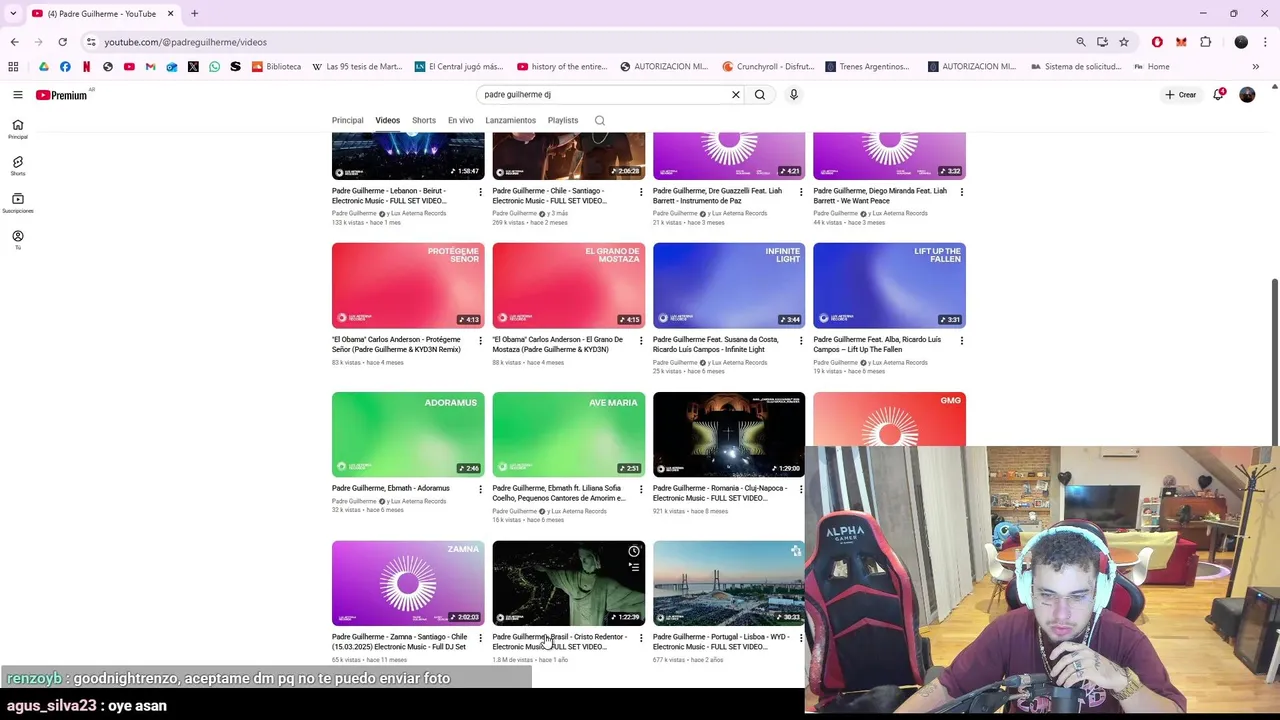Open the Zamna thumbnail
1280x720 pixels.
(x=408, y=583)
